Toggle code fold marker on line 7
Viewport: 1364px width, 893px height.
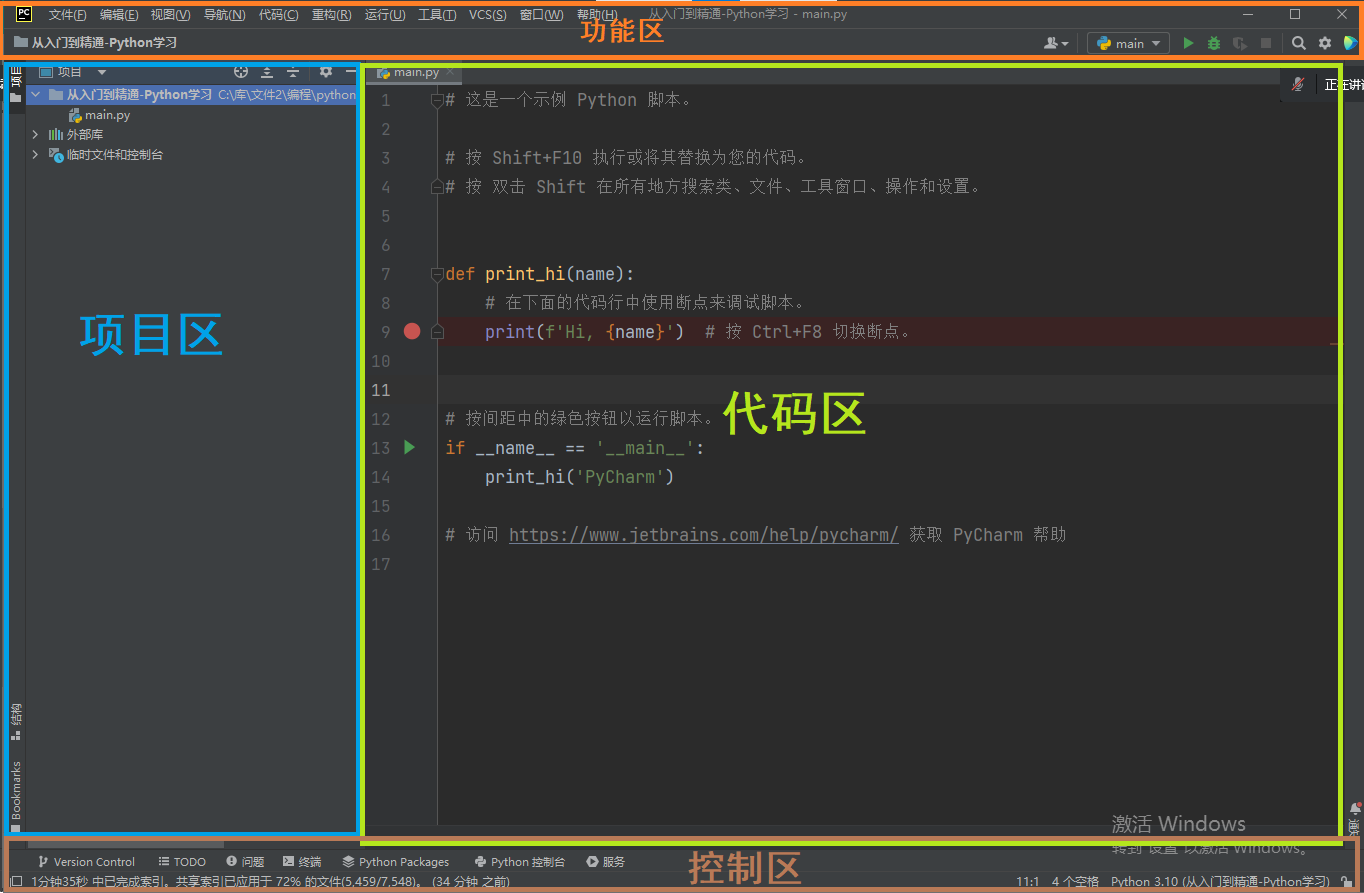coord(436,274)
